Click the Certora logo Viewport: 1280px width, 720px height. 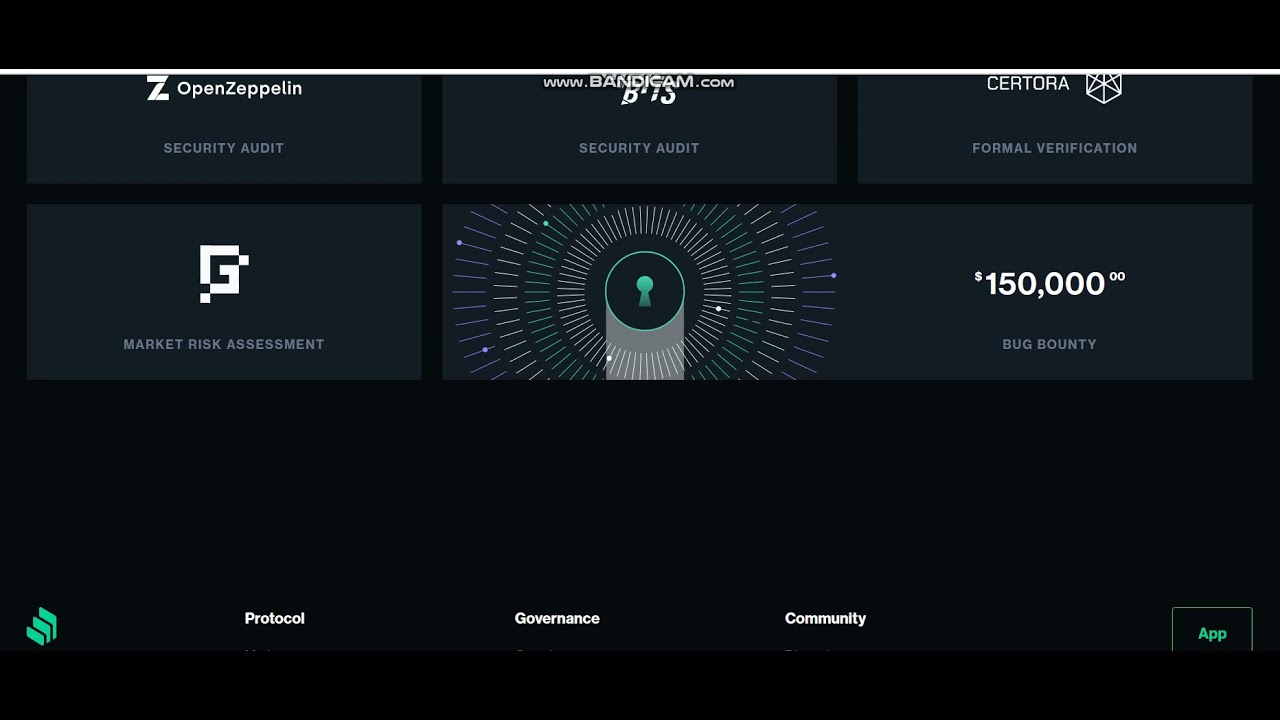(1054, 86)
